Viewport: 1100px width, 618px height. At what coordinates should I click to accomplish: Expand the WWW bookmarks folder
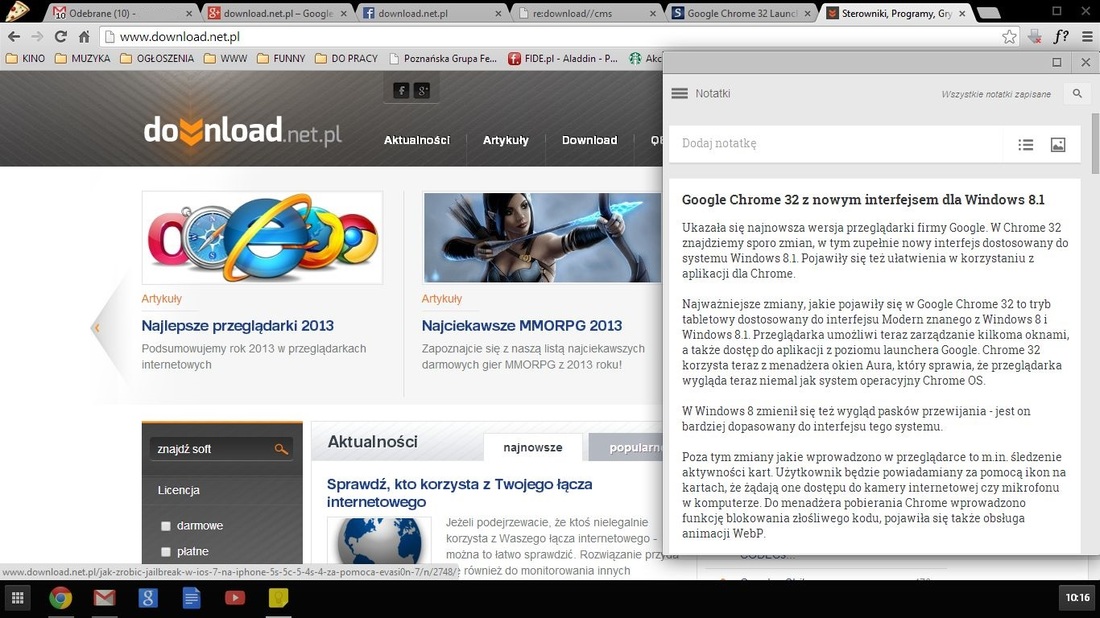(225, 58)
